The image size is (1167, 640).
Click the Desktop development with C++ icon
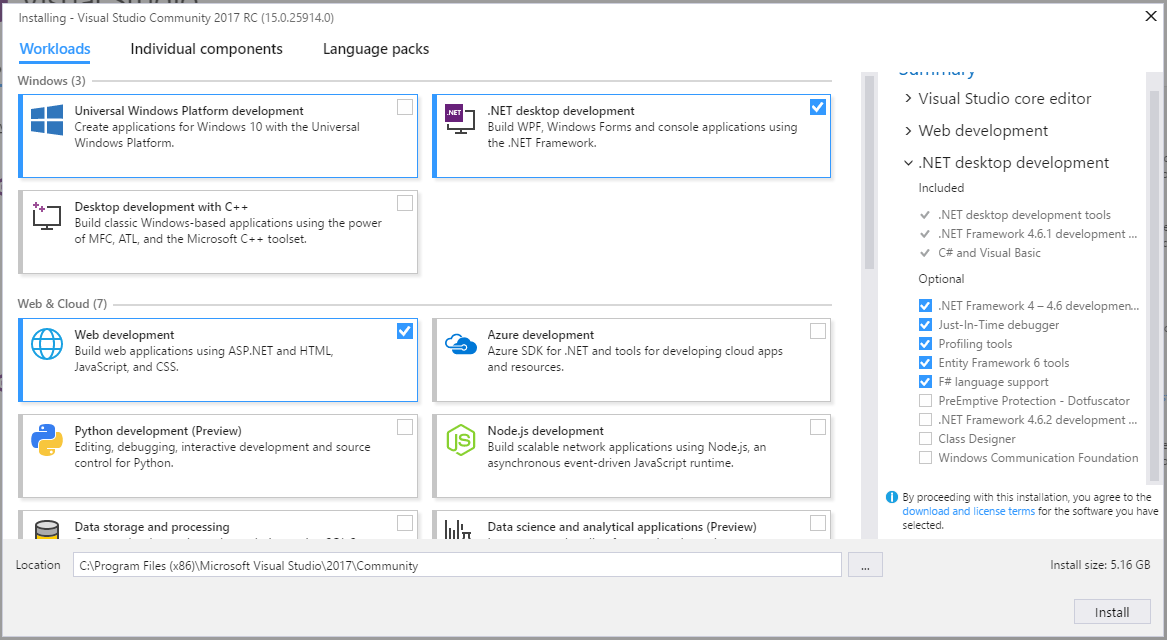click(x=47, y=215)
